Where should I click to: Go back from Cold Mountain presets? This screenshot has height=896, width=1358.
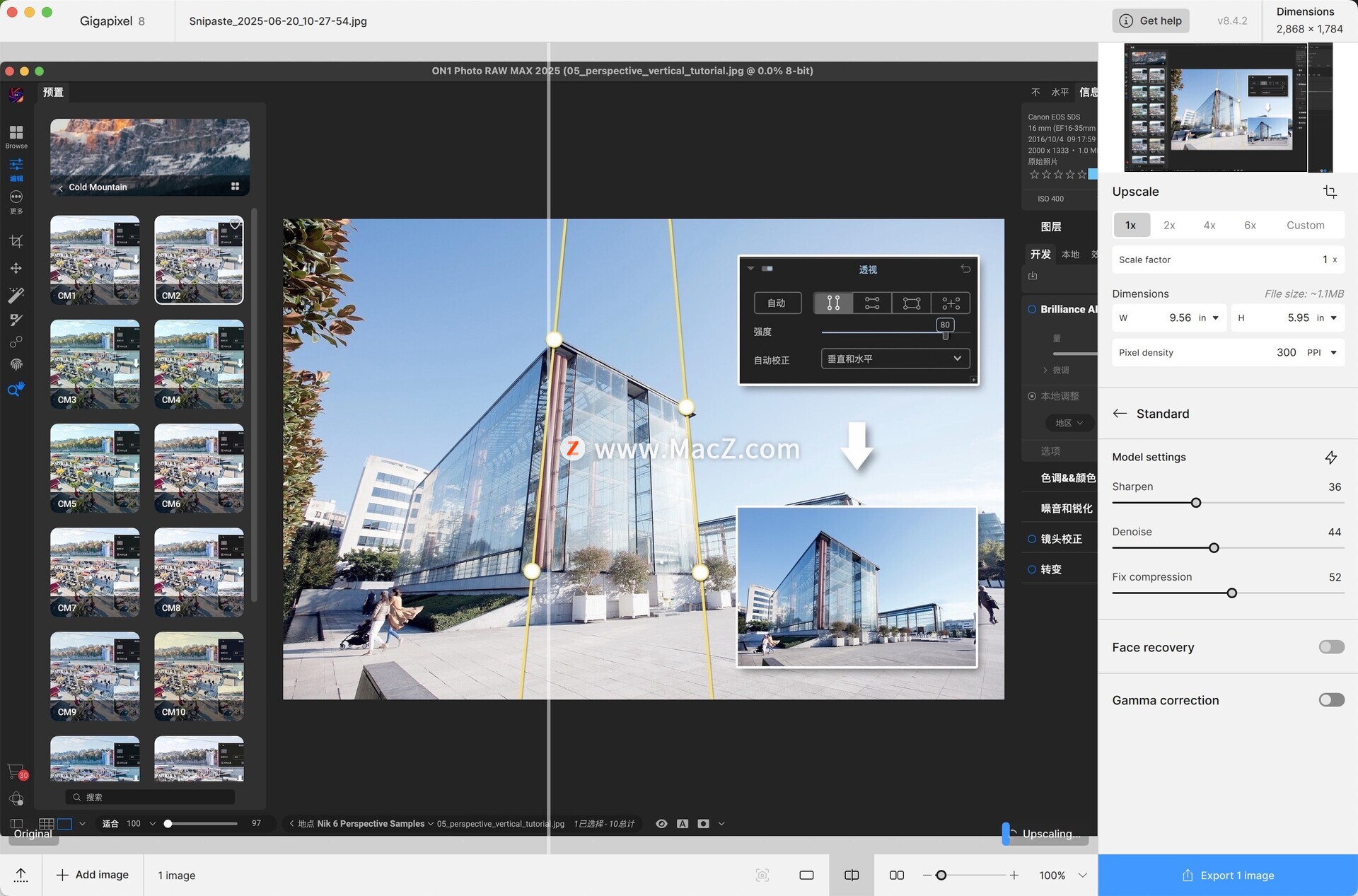pyautogui.click(x=61, y=187)
